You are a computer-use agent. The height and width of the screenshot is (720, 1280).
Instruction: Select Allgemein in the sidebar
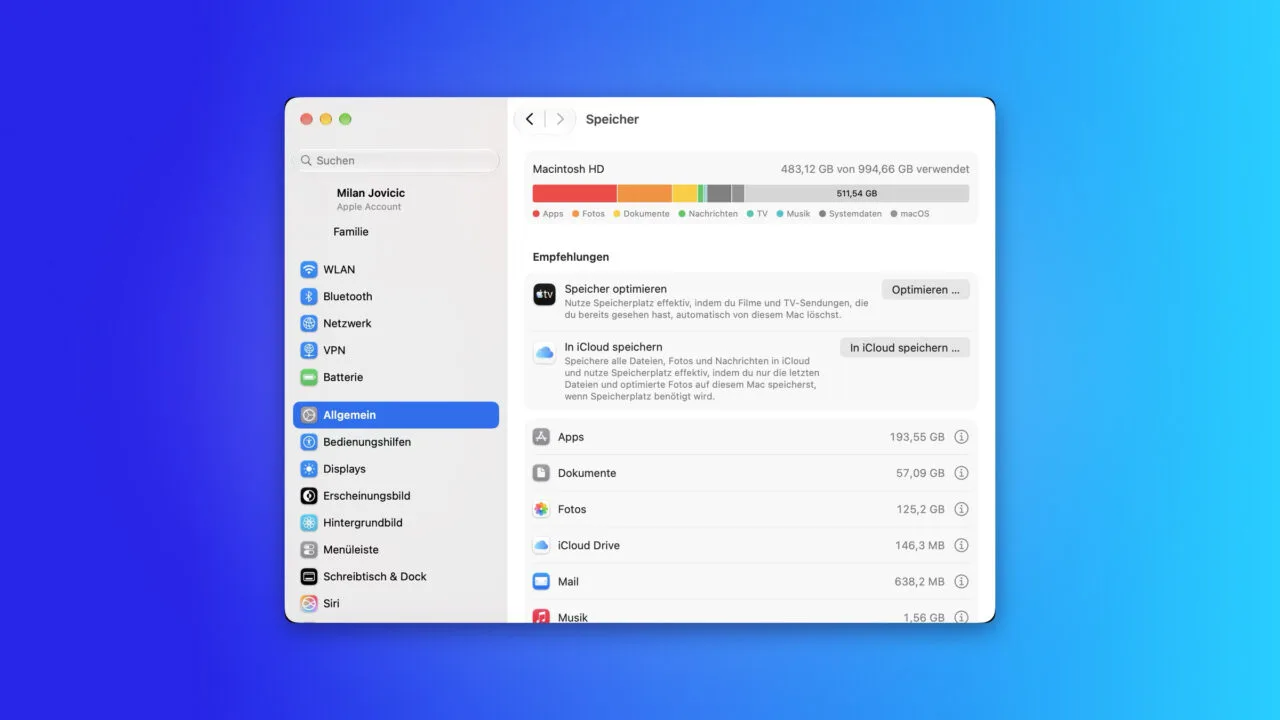point(396,415)
